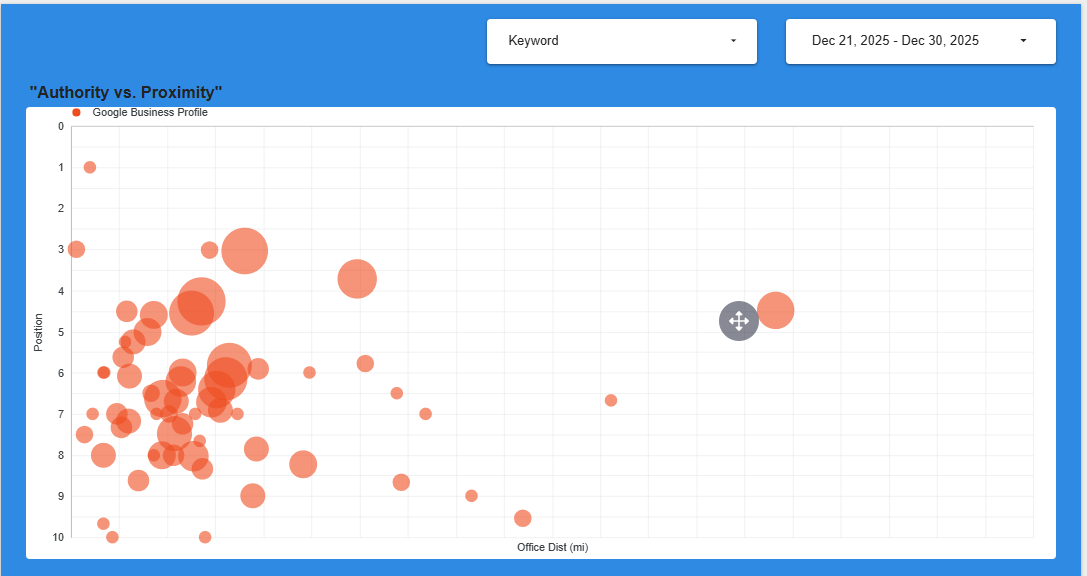Click the orange legend dot
Viewport: 1087px width, 576px height.
pyautogui.click(x=76, y=113)
